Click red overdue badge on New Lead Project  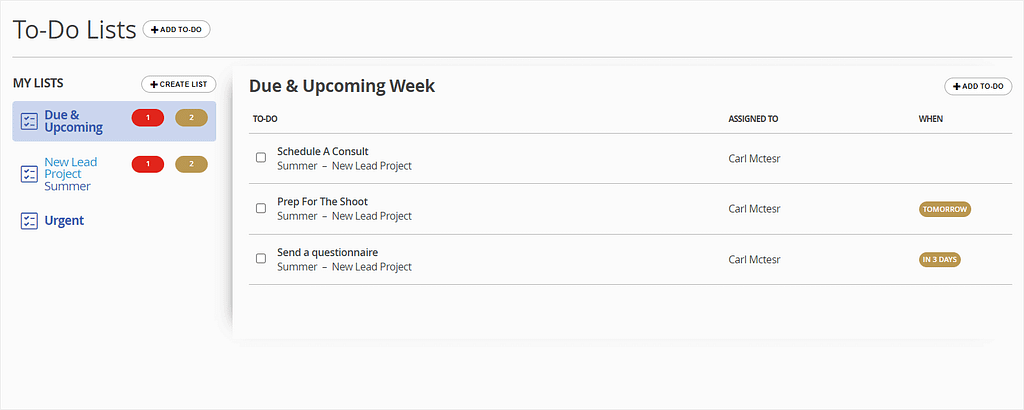click(147, 164)
